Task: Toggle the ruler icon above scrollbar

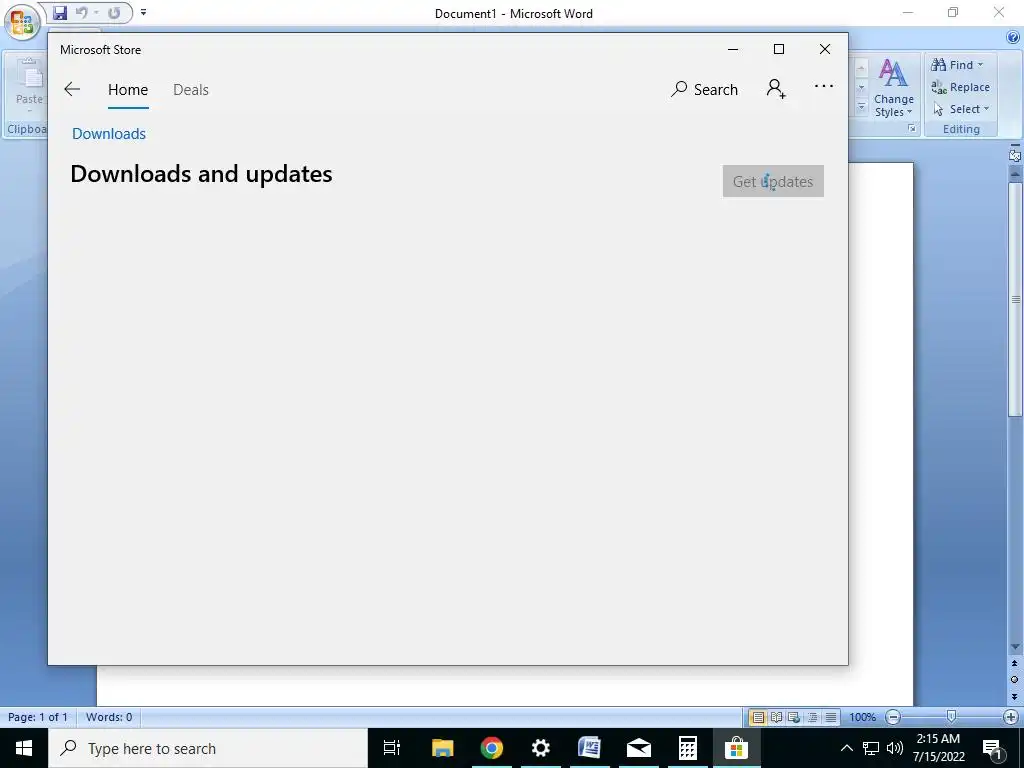Action: pyautogui.click(x=1014, y=155)
